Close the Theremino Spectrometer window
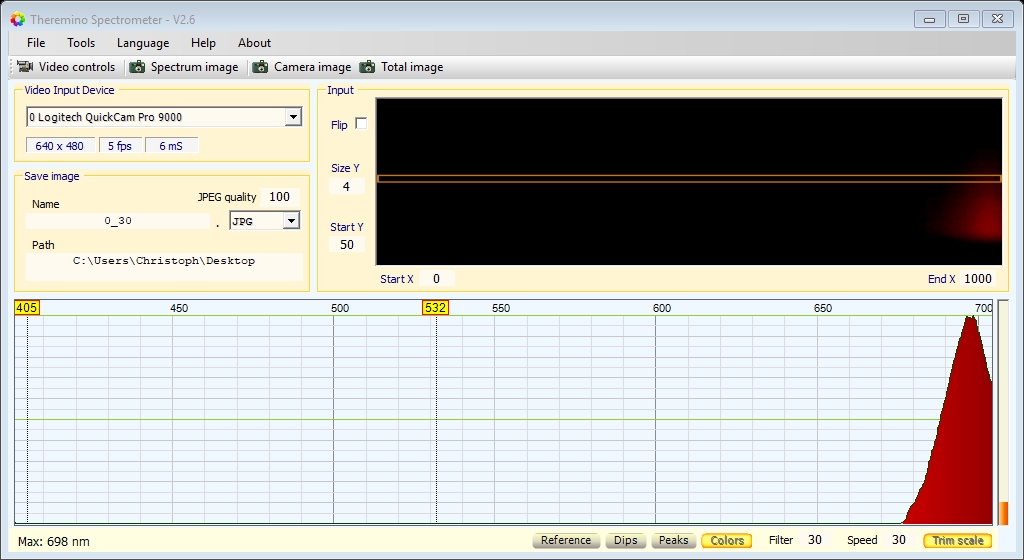 (997, 19)
